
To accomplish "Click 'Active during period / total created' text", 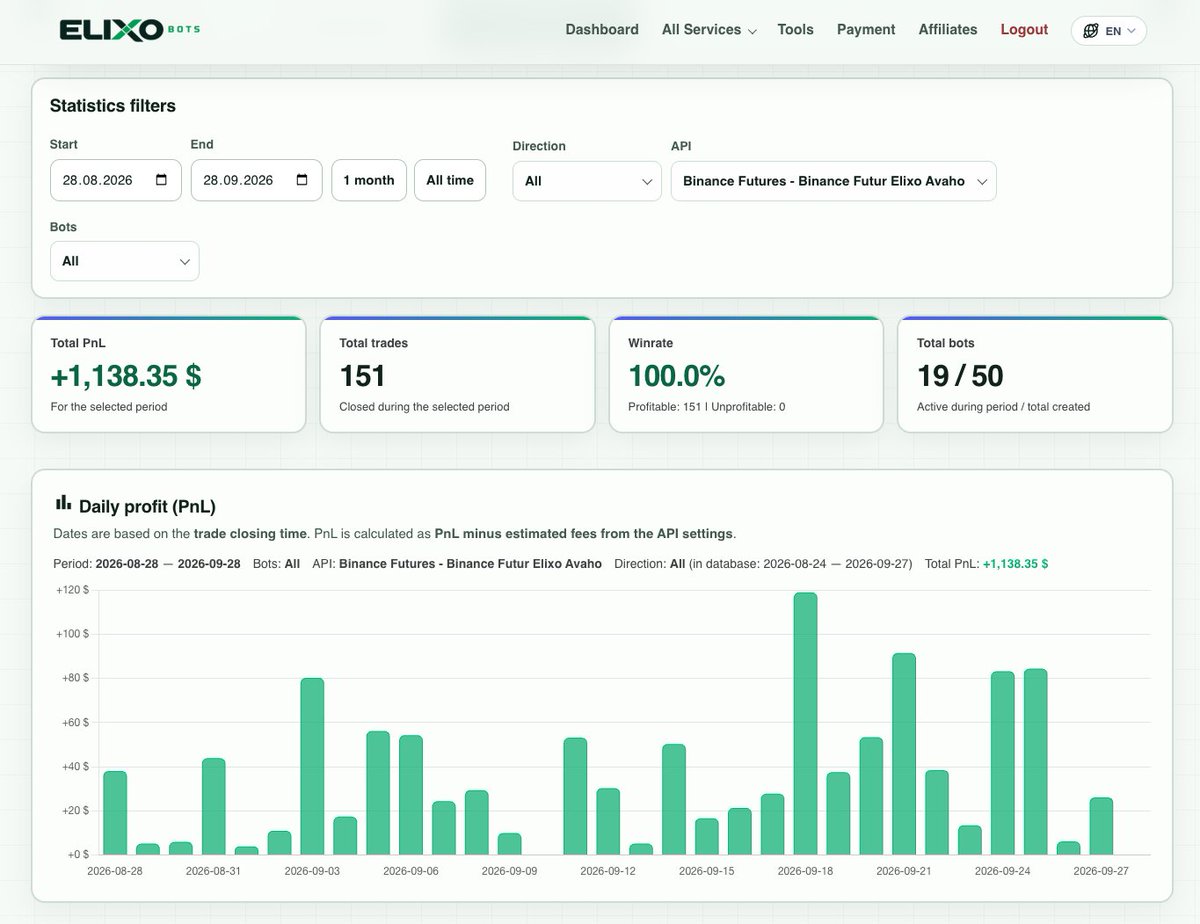I will click(x=1004, y=407).
